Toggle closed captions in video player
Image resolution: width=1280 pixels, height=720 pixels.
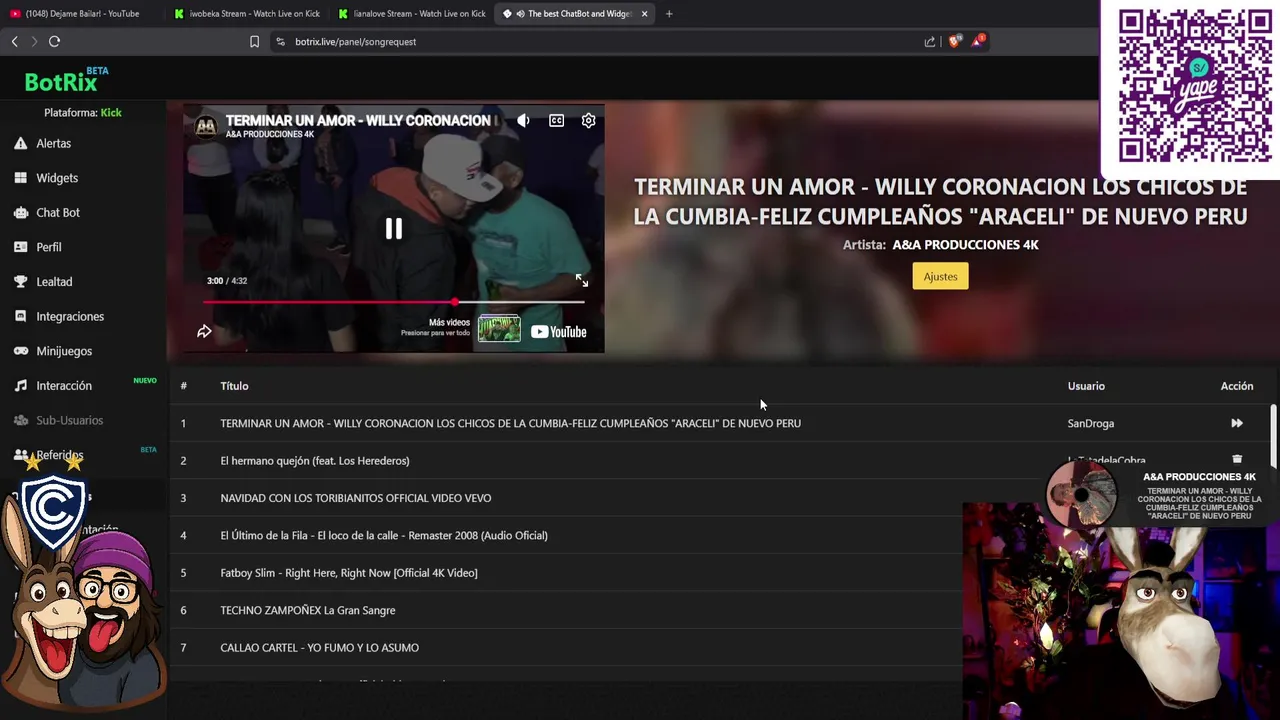click(556, 121)
